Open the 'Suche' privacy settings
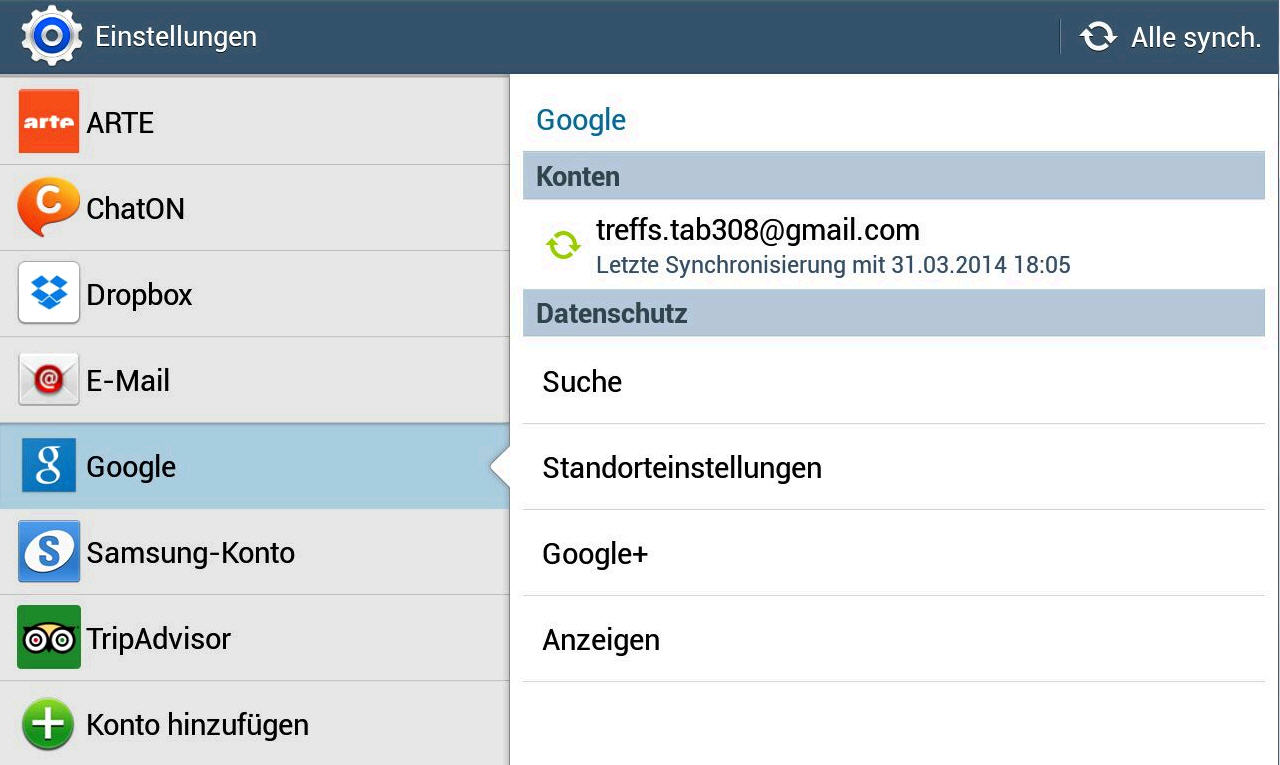Screen dimensions: 1280x765 (582, 382)
